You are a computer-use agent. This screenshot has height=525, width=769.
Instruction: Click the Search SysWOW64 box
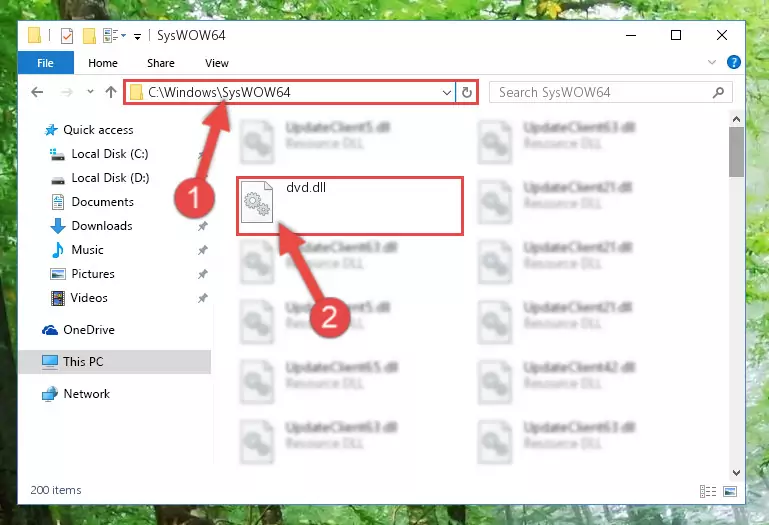click(611, 92)
